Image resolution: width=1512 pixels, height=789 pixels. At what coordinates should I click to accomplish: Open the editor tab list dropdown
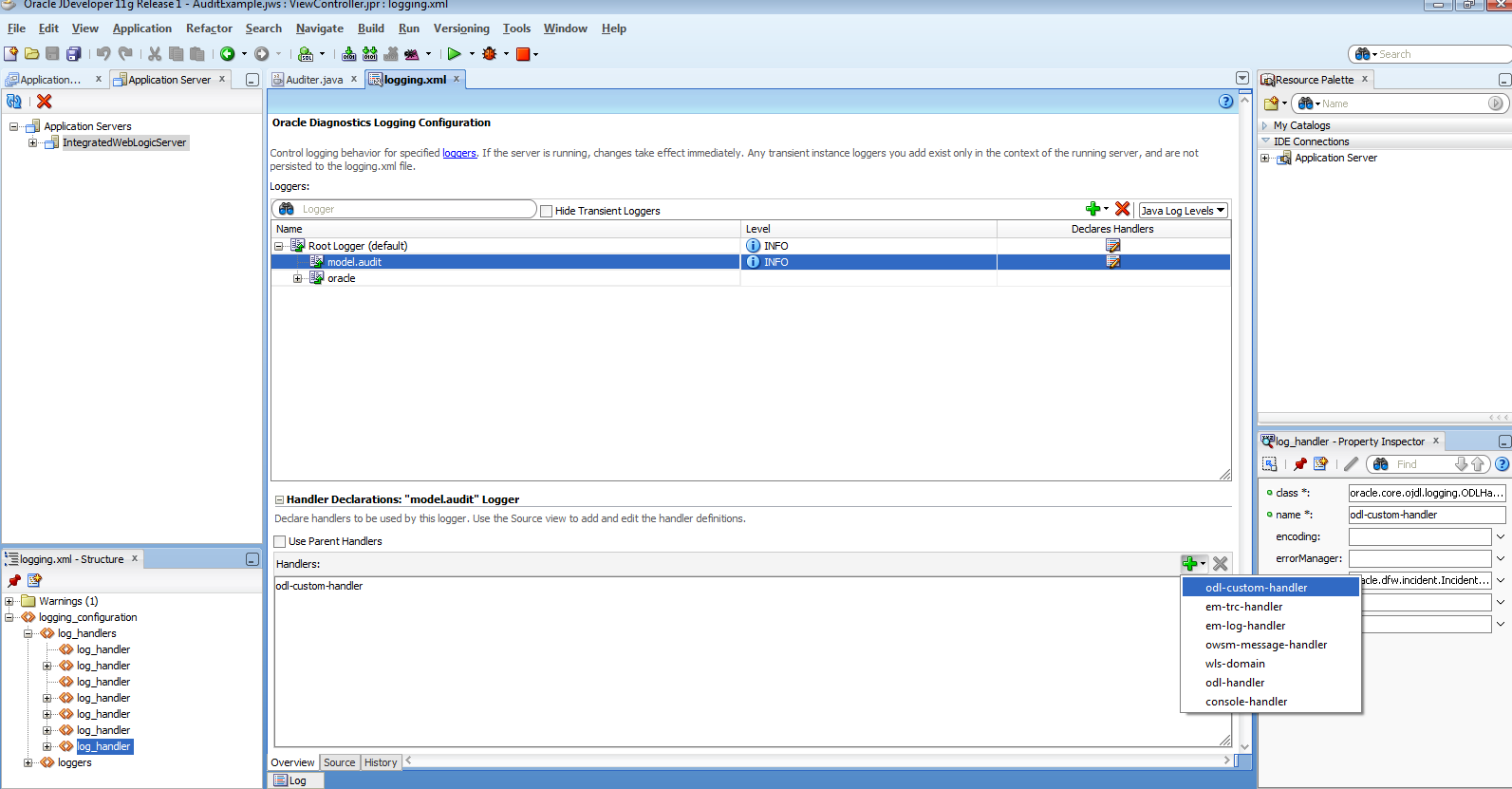coord(1242,78)
